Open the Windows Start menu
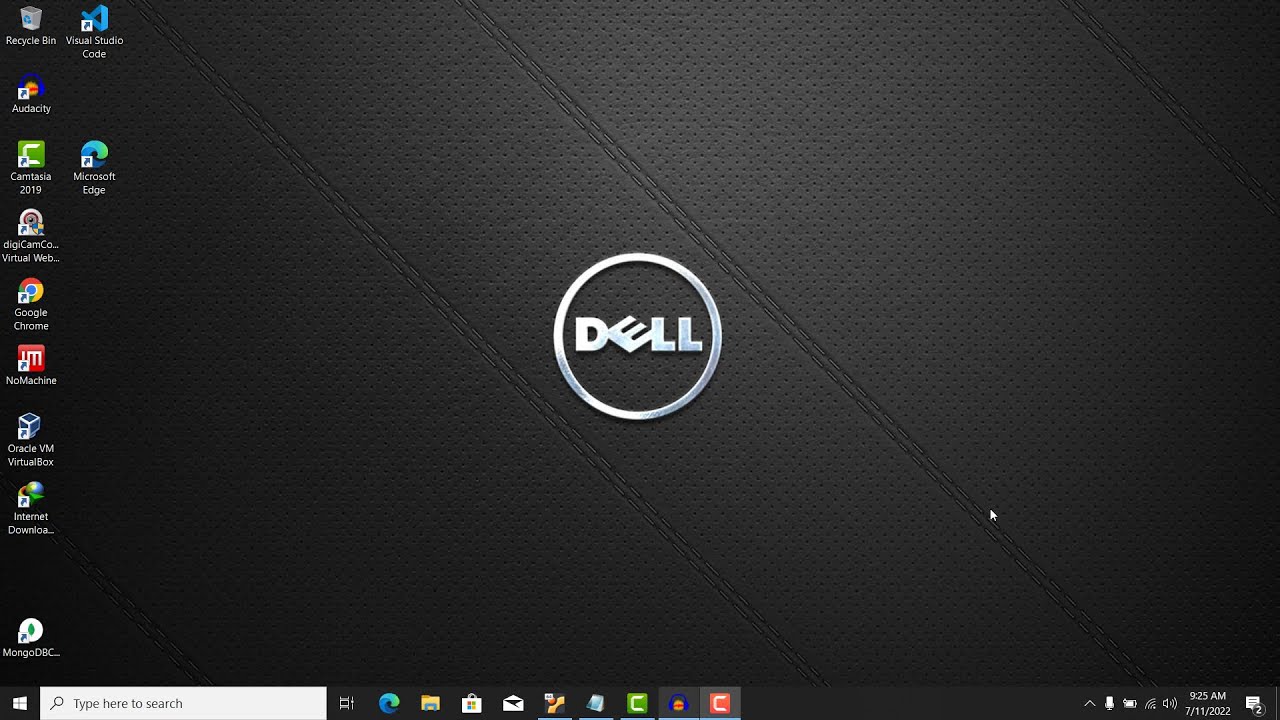The height and width of the screenshot is (720, 1280). (x=20, y=703)
